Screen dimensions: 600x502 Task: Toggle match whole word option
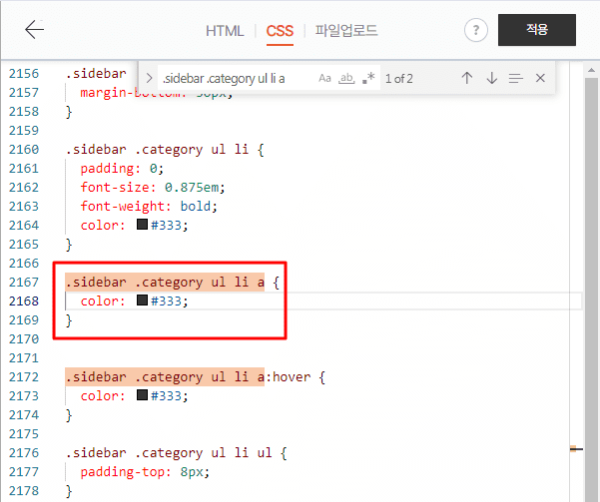tap(346, 78)
